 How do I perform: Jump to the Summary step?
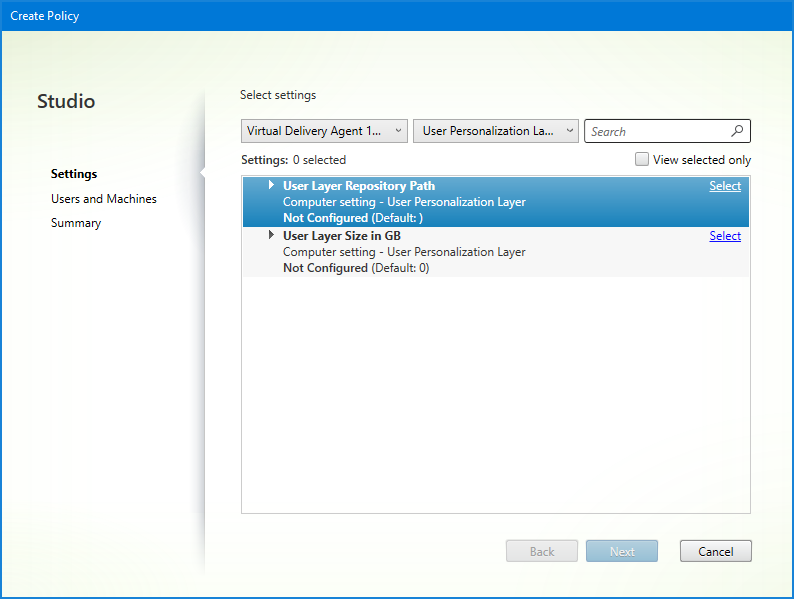pos(76,223)
